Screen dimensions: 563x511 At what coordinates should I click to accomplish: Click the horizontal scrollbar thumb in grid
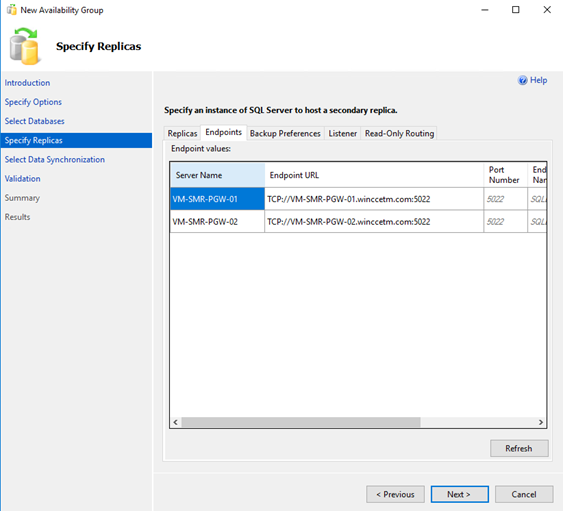tap(301, 422)
